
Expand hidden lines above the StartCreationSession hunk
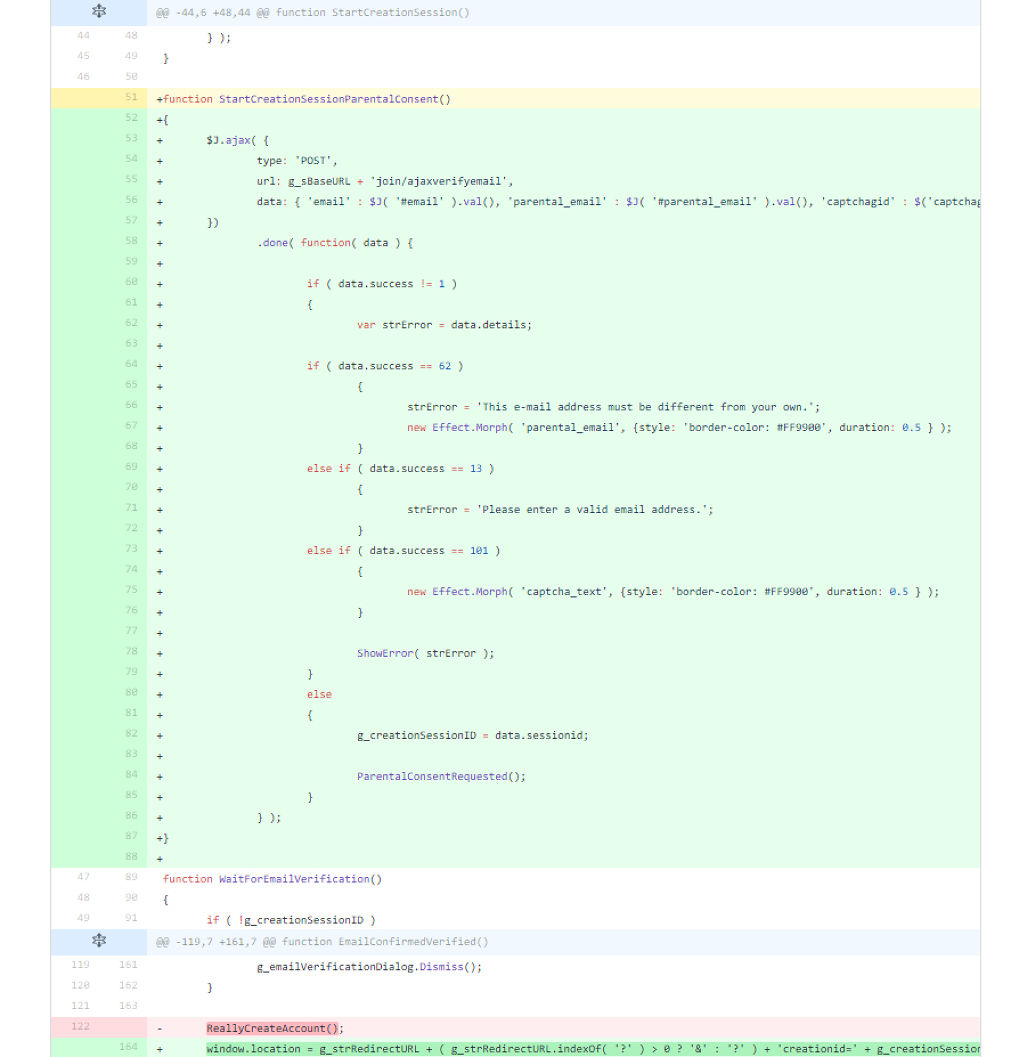[x=98, y=12]
